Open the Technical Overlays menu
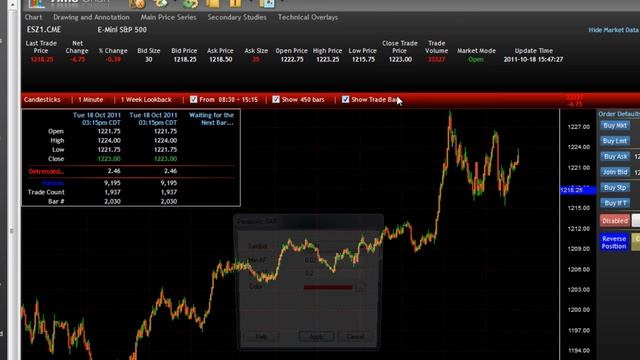The width and height of the screenshot is (640, 360). [x=308, y=17]
